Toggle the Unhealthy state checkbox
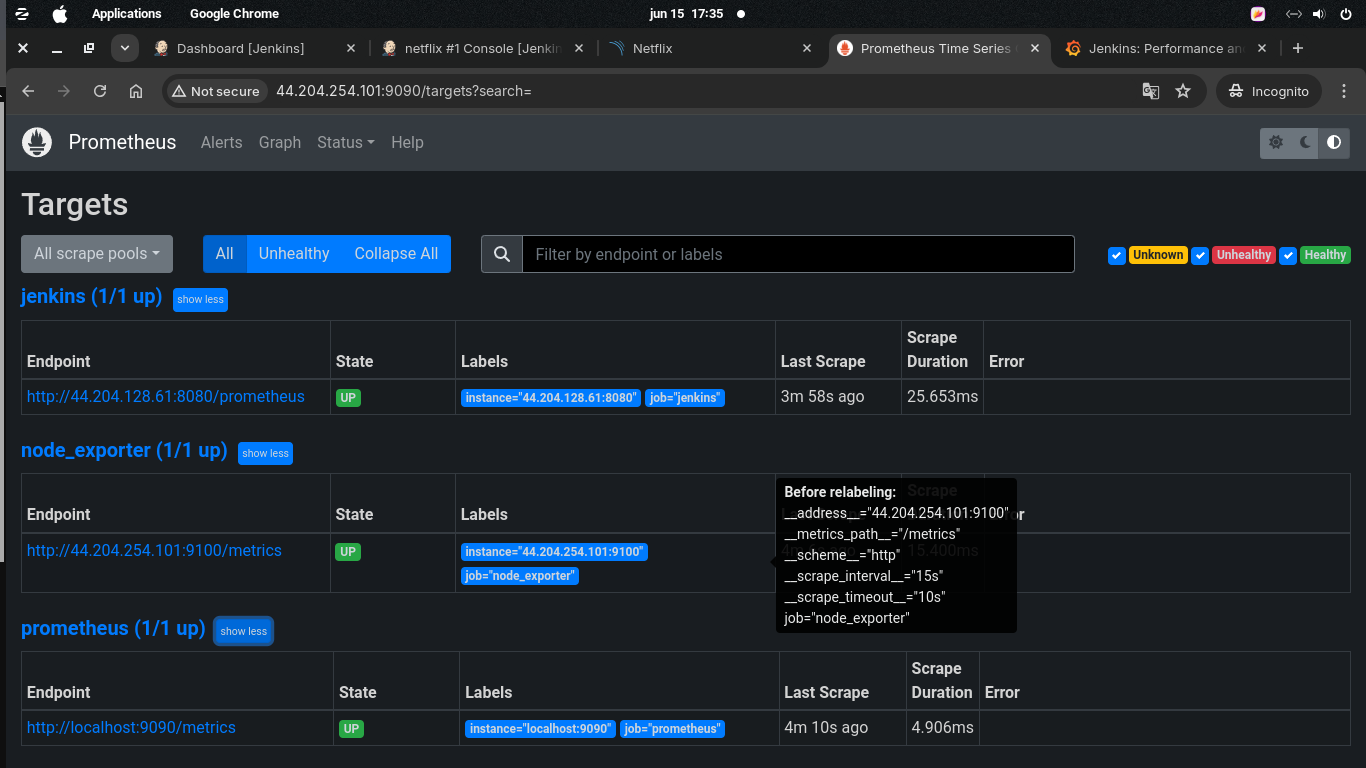 click(1201, 255)
